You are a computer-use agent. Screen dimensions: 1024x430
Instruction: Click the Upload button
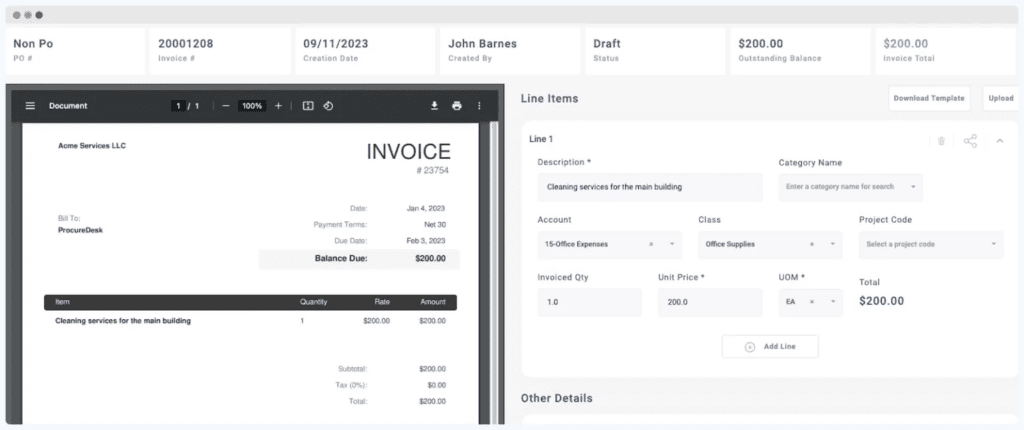[x=999, y=98]
